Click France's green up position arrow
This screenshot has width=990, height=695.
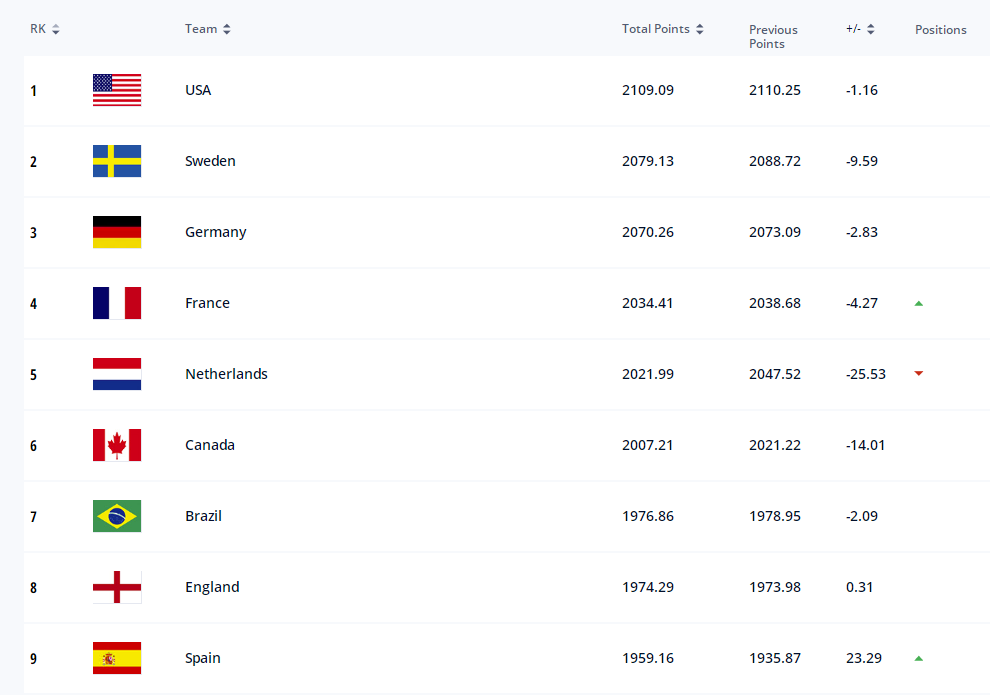pos(919,304)
